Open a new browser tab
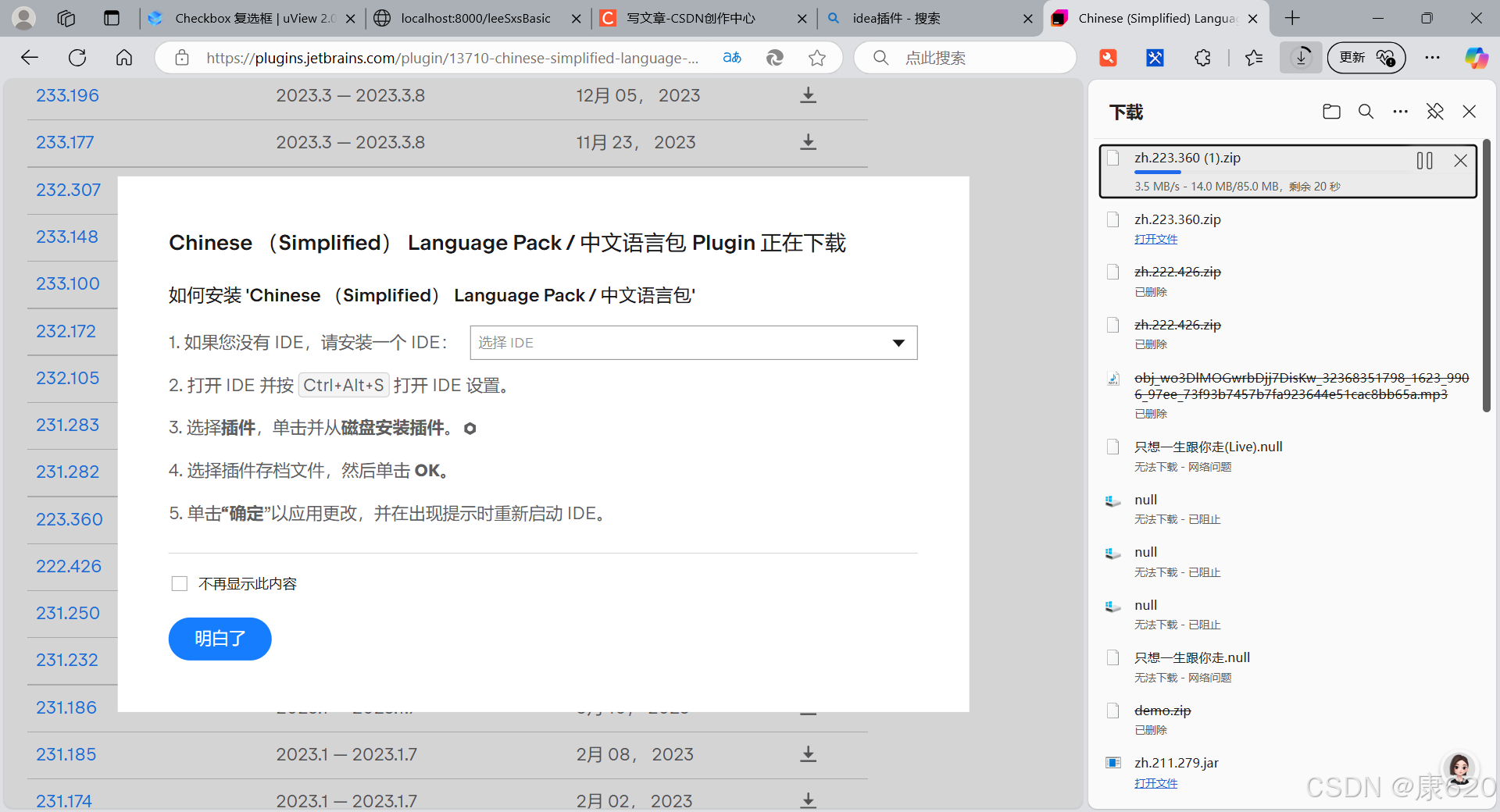This screenshot has width=1500, height=812. pyautogui.click(x=1292, y=18)
